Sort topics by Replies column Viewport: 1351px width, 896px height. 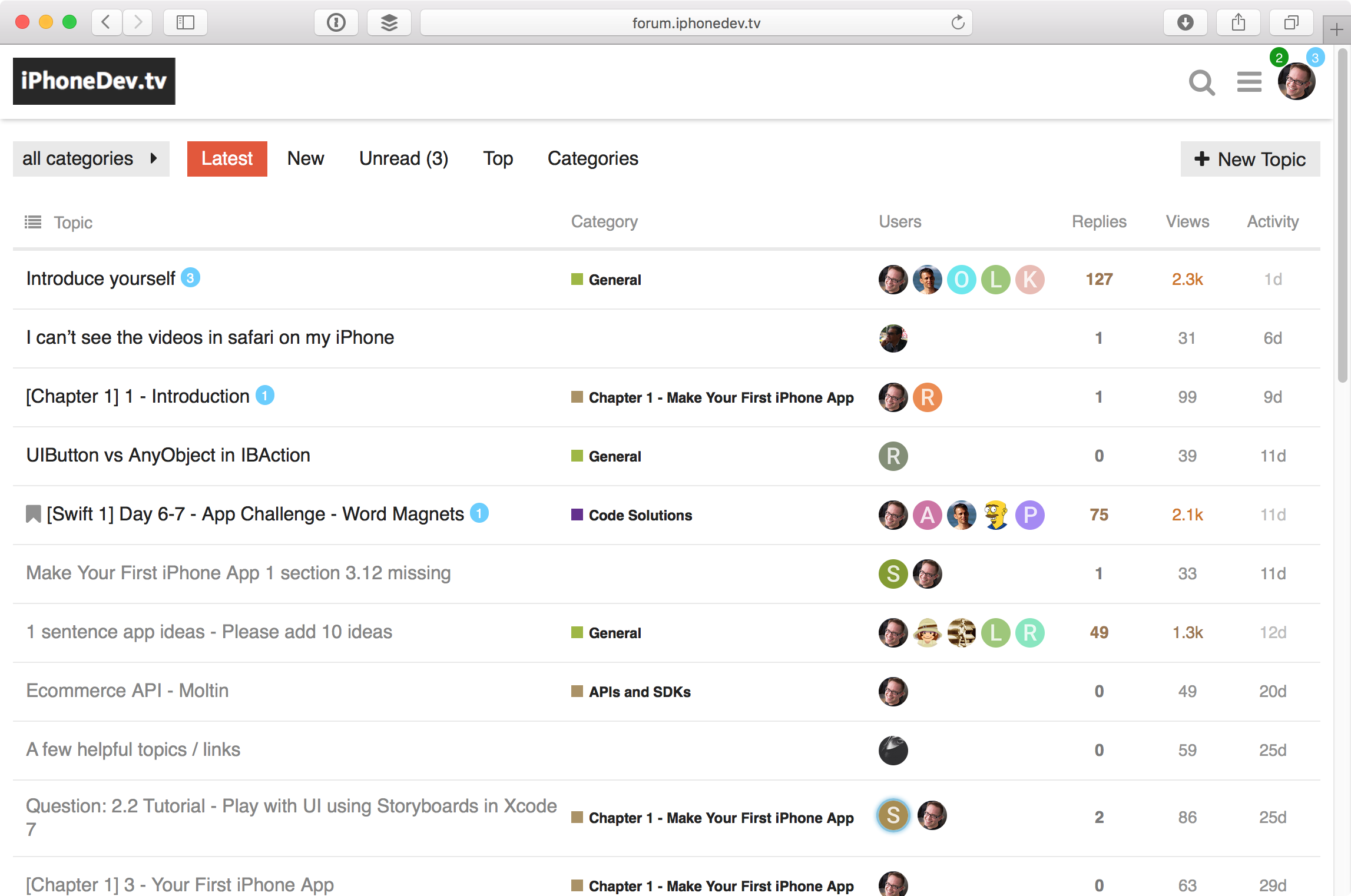coord(1099,221)
